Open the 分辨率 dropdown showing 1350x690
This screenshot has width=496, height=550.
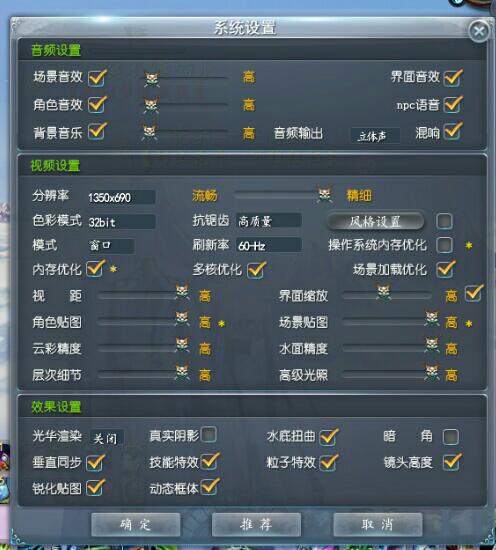(x=121, y=197)
